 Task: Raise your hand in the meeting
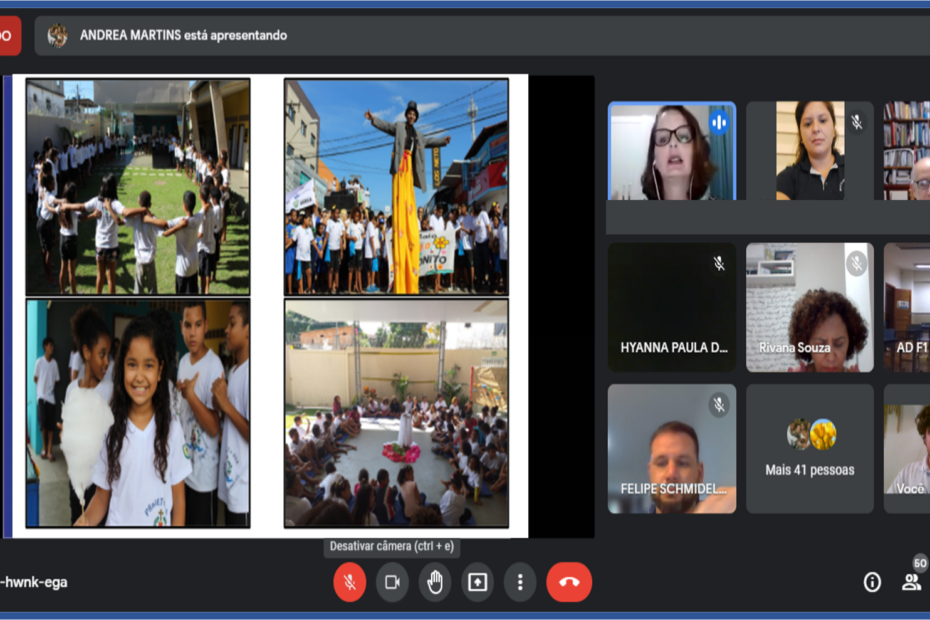click(x=435, y=582)
